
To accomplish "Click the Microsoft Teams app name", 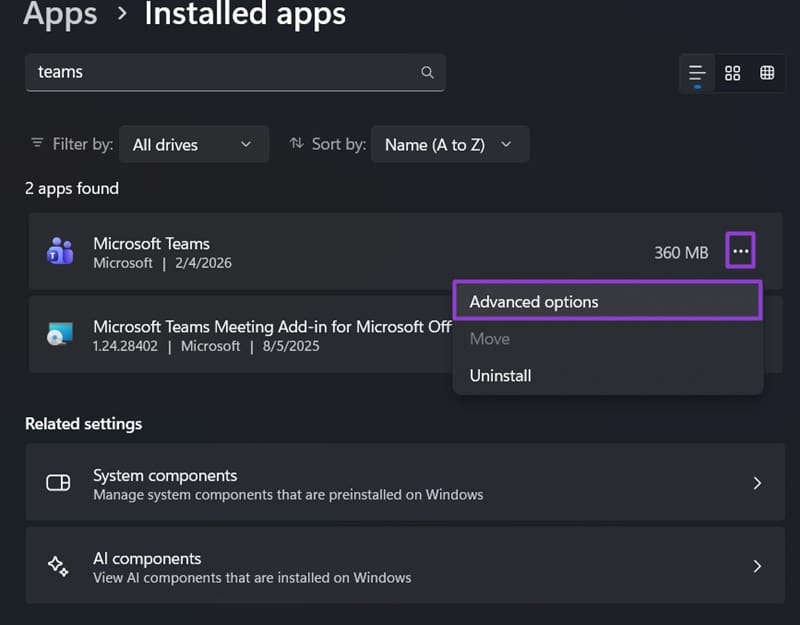I will (151, 243).
